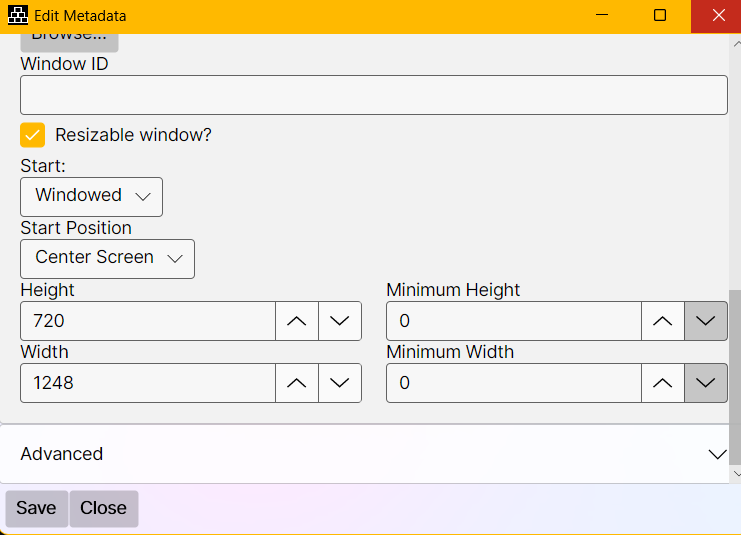This screenshot has height=535, width=741.
Task: Save the metadata changes
Action: pyautogui.click(x=36, y=508)
